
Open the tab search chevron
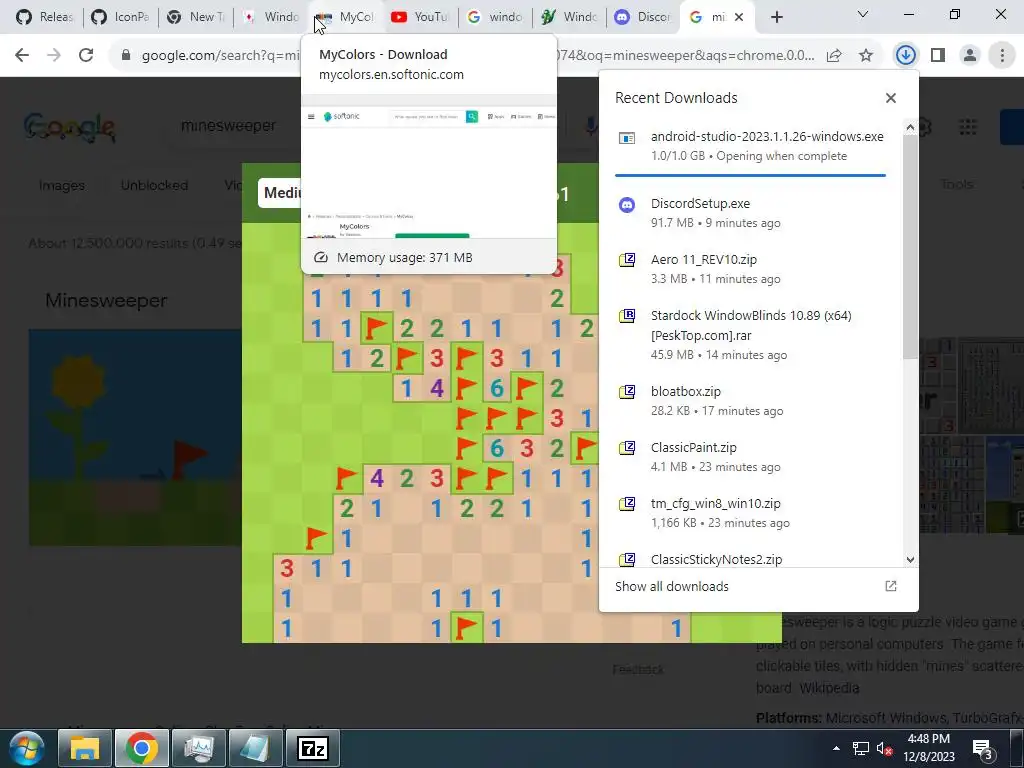coord(863,14)
